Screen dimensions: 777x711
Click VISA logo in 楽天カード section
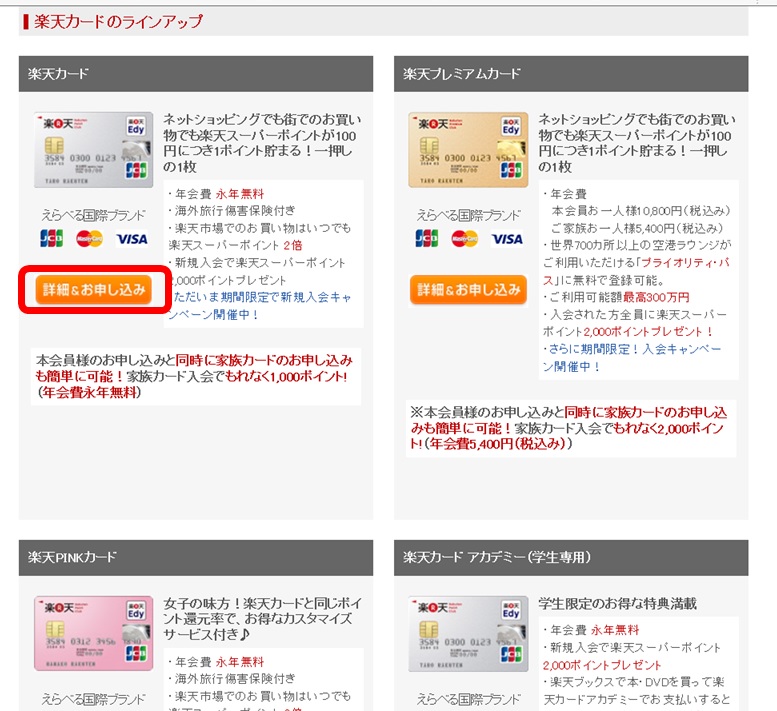point(131,239)
